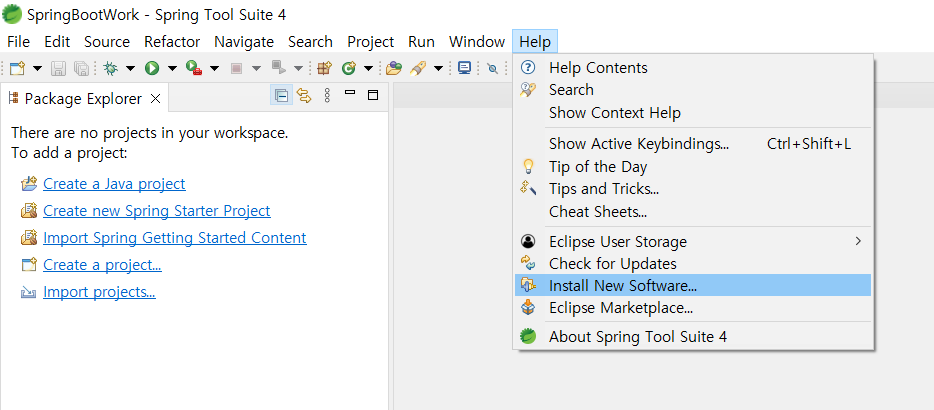Click the blue monitor toolbar icon
Image resolution: width=934 pixels, height=410 pixels.
[465, 68]
